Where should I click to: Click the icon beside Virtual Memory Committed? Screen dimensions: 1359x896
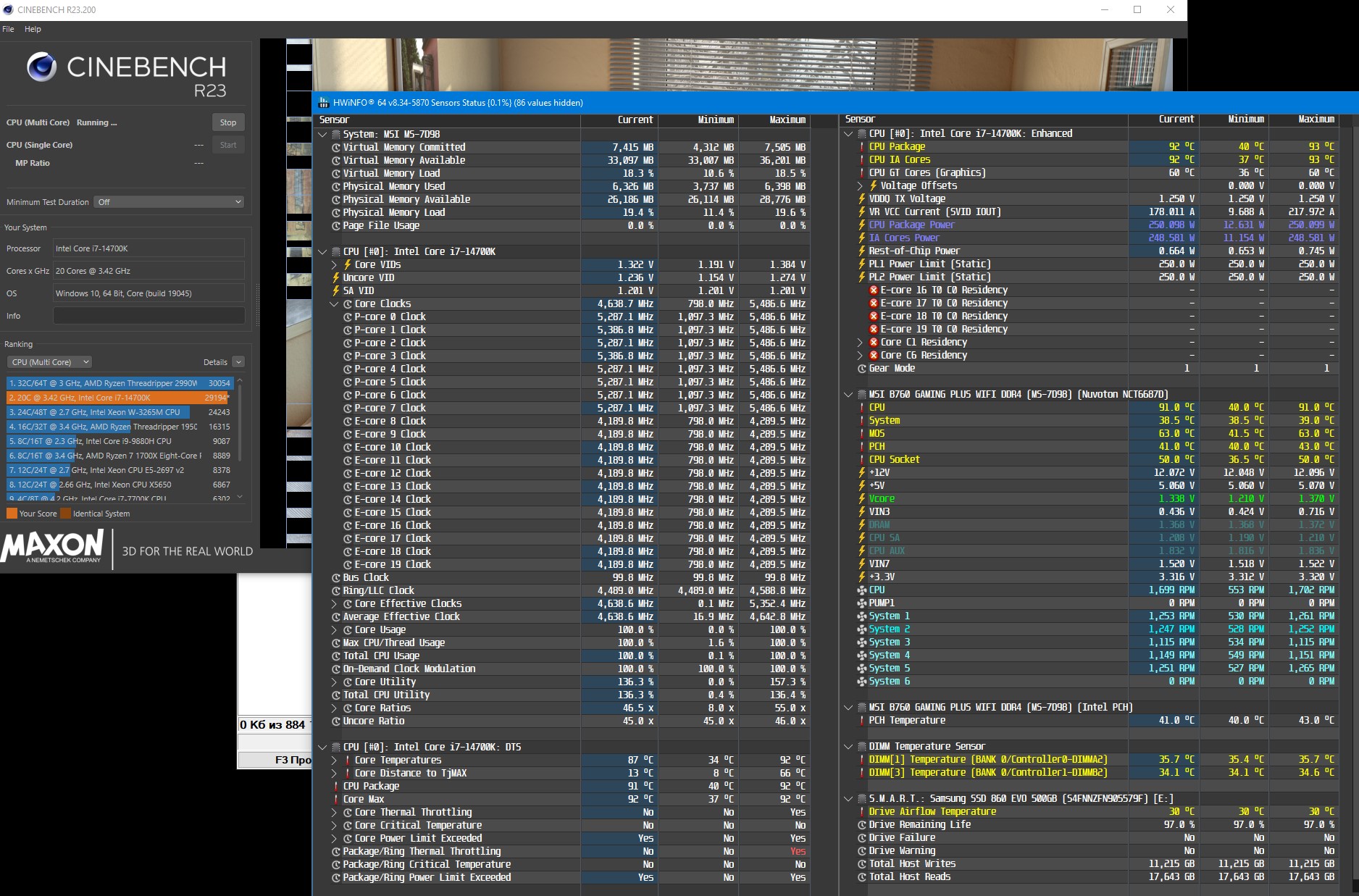336,147
